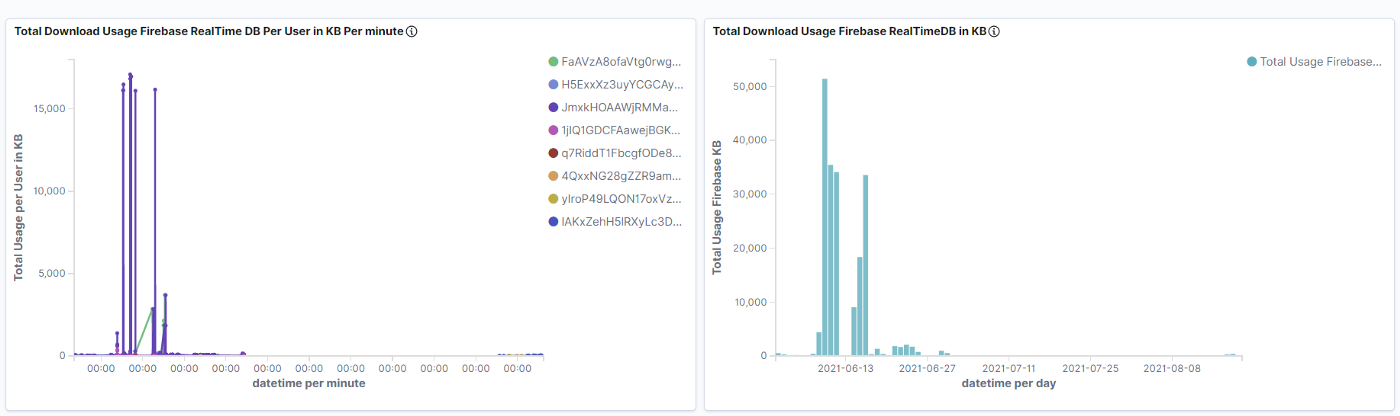Click the green FaAVzA8ofaVtg0rwg legend color dot
Image resolution: width=1400 pixels, height=416 pixels.
coord(553,62)
